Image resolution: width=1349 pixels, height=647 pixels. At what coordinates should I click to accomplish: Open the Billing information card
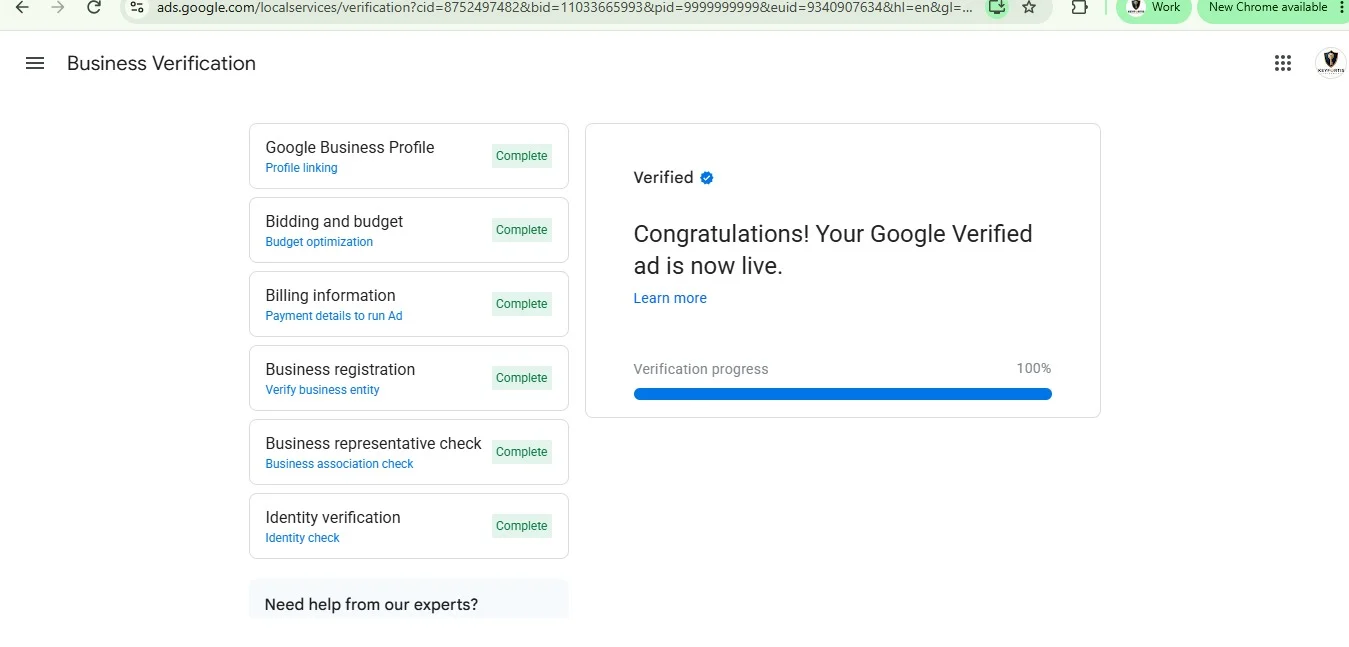tap(409, 304)
